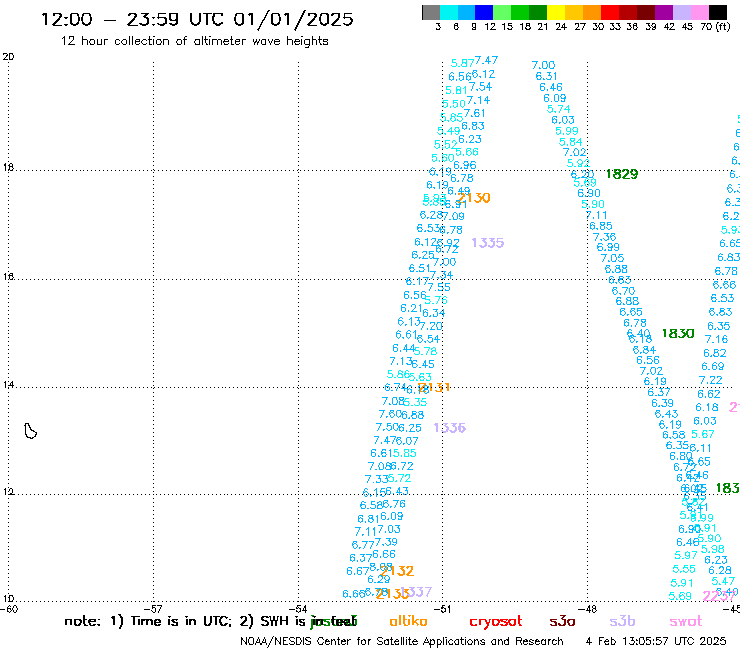Screen dimensions: 740x650
Task: Click the longitude axis label '-54'
Action: tap(299, 609)
